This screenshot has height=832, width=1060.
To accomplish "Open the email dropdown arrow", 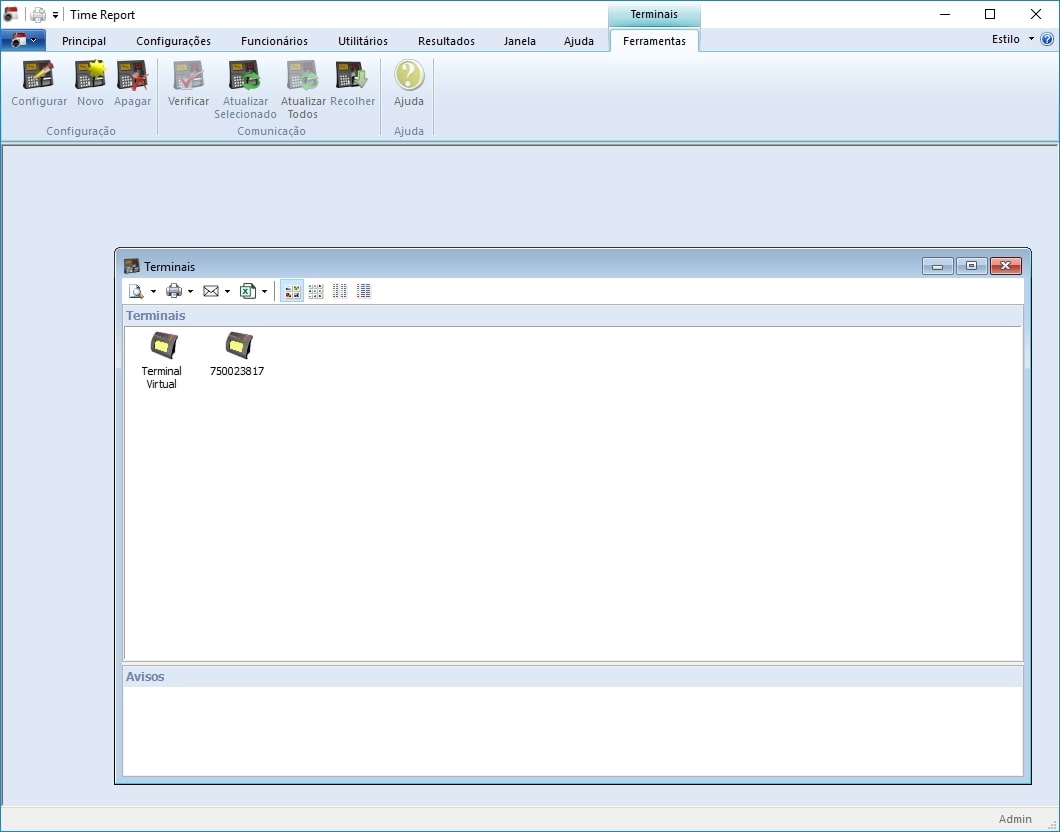I will (227, 292).
